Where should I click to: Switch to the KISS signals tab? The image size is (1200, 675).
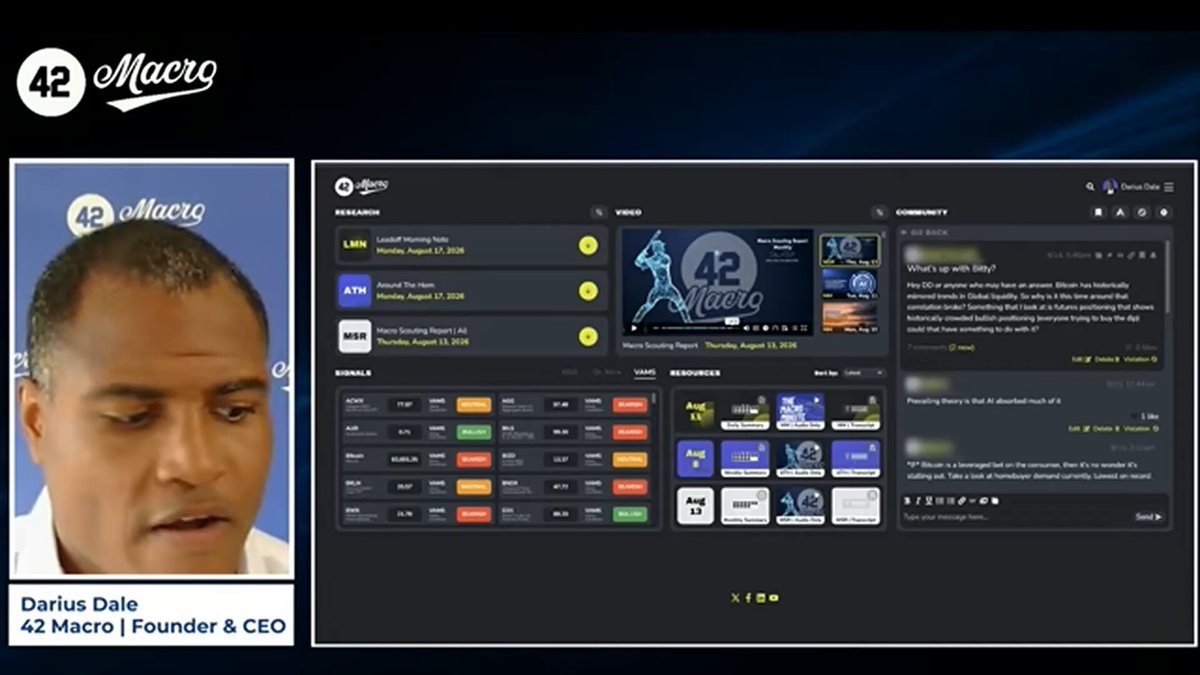[x=569, y=372]
